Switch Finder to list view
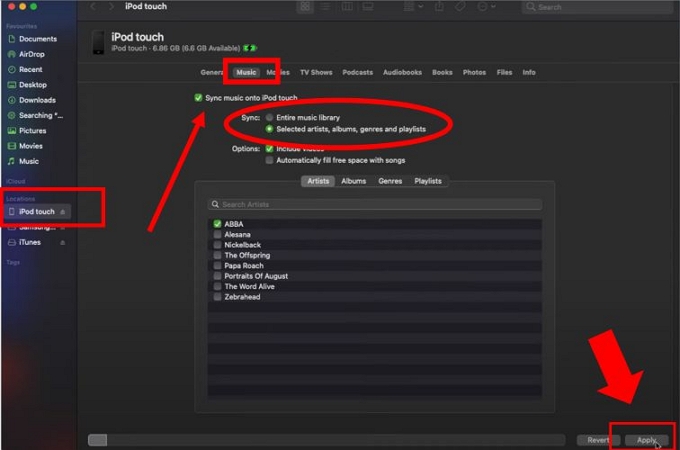The image size is (680, 450). pos(326,7)
